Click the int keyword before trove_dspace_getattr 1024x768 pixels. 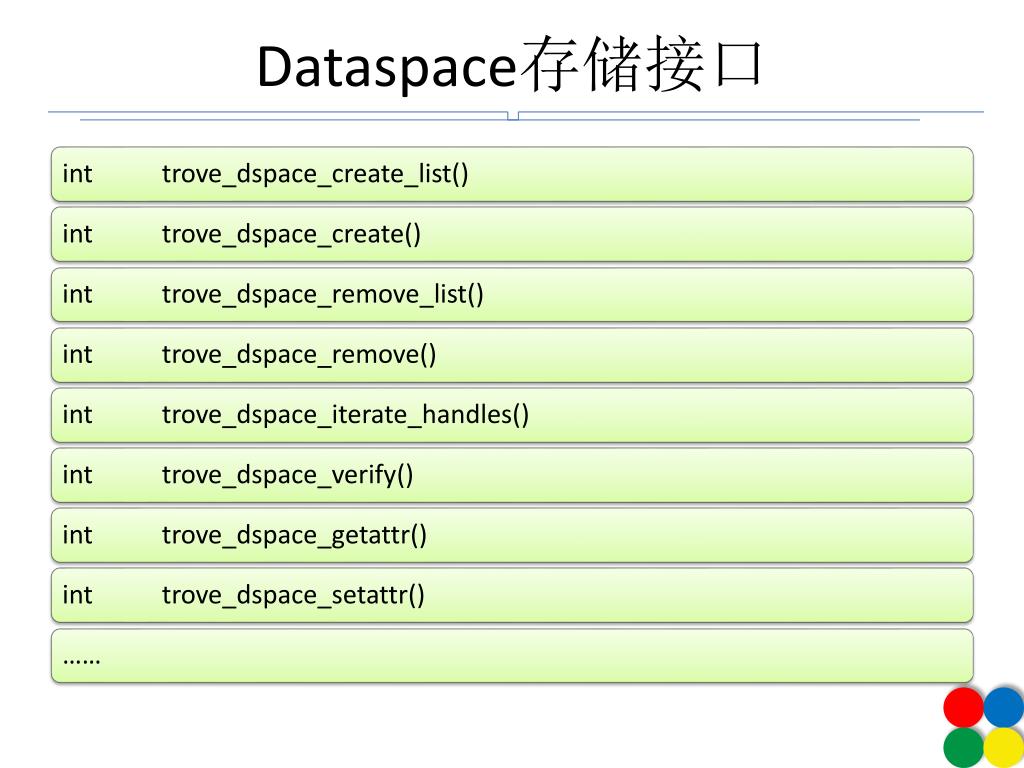77,534
